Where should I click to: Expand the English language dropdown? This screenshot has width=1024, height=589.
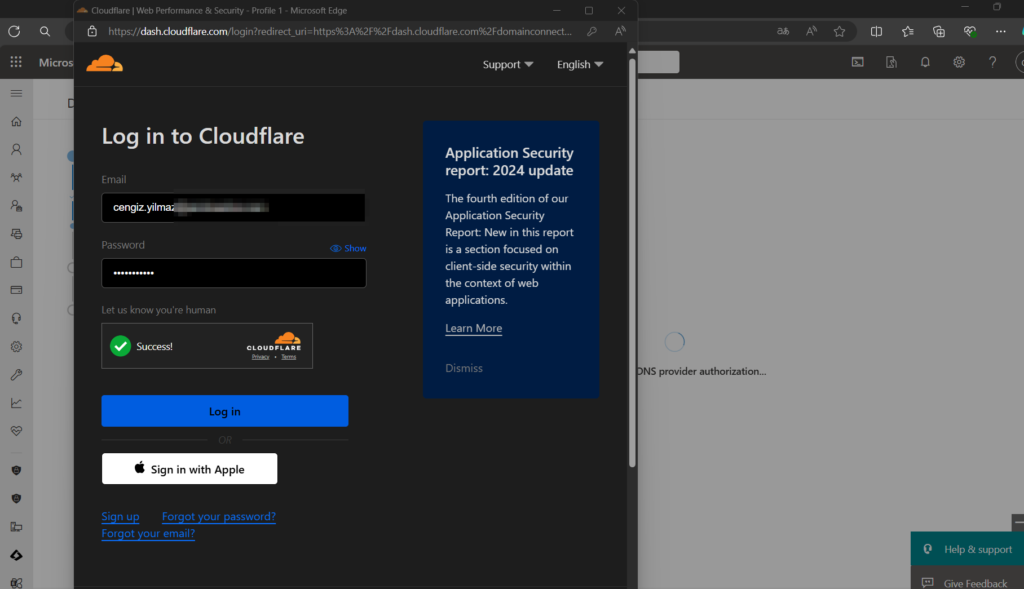coord(579,65)
